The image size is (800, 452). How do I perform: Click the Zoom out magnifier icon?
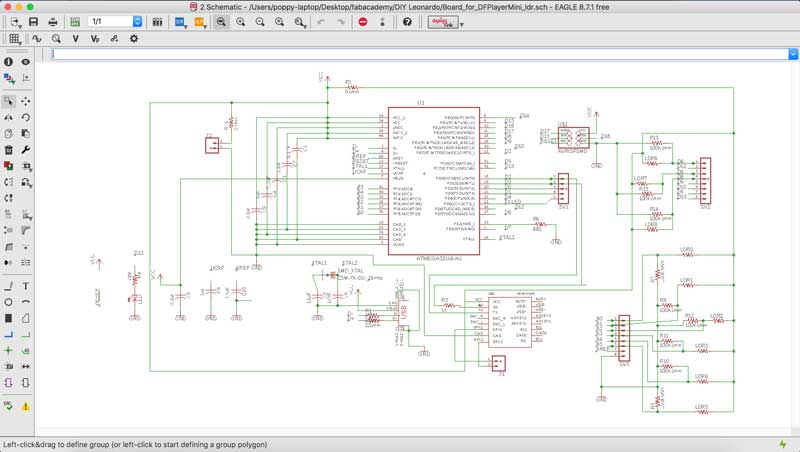click(260, 22)
